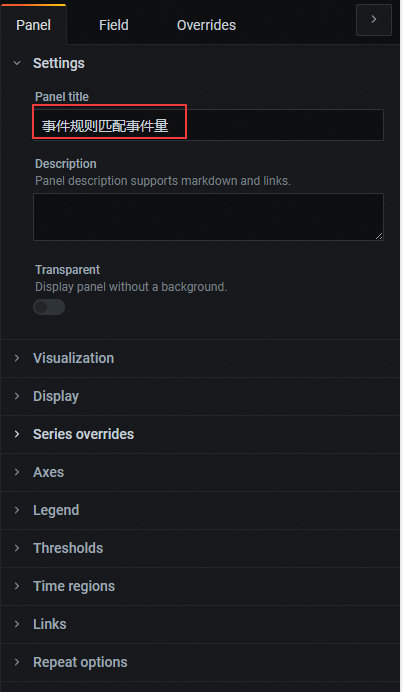403x692 pixels.
Task: Open the Axes section
Action: [200, 472]
